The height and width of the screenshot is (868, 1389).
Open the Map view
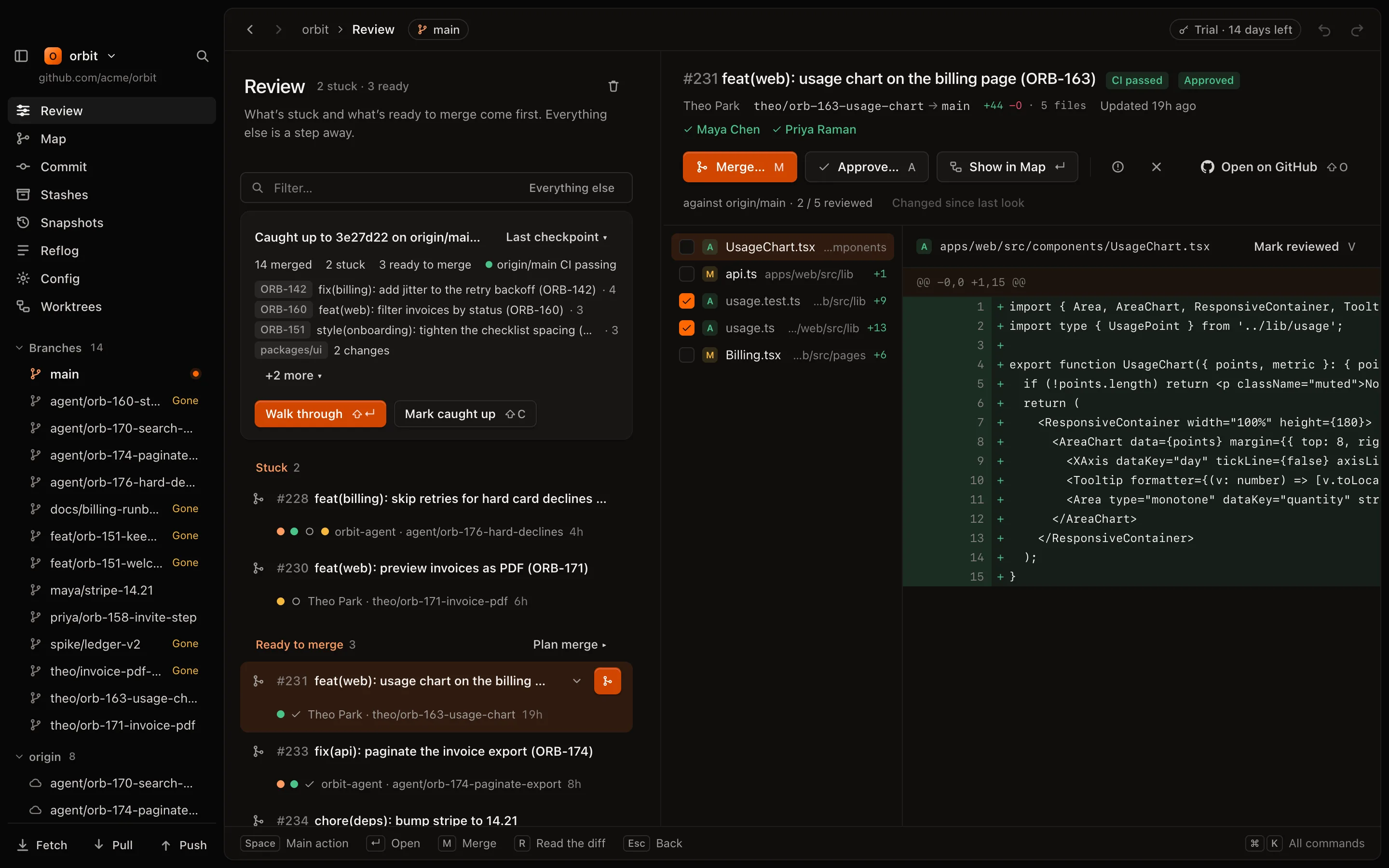coord(112,139)
